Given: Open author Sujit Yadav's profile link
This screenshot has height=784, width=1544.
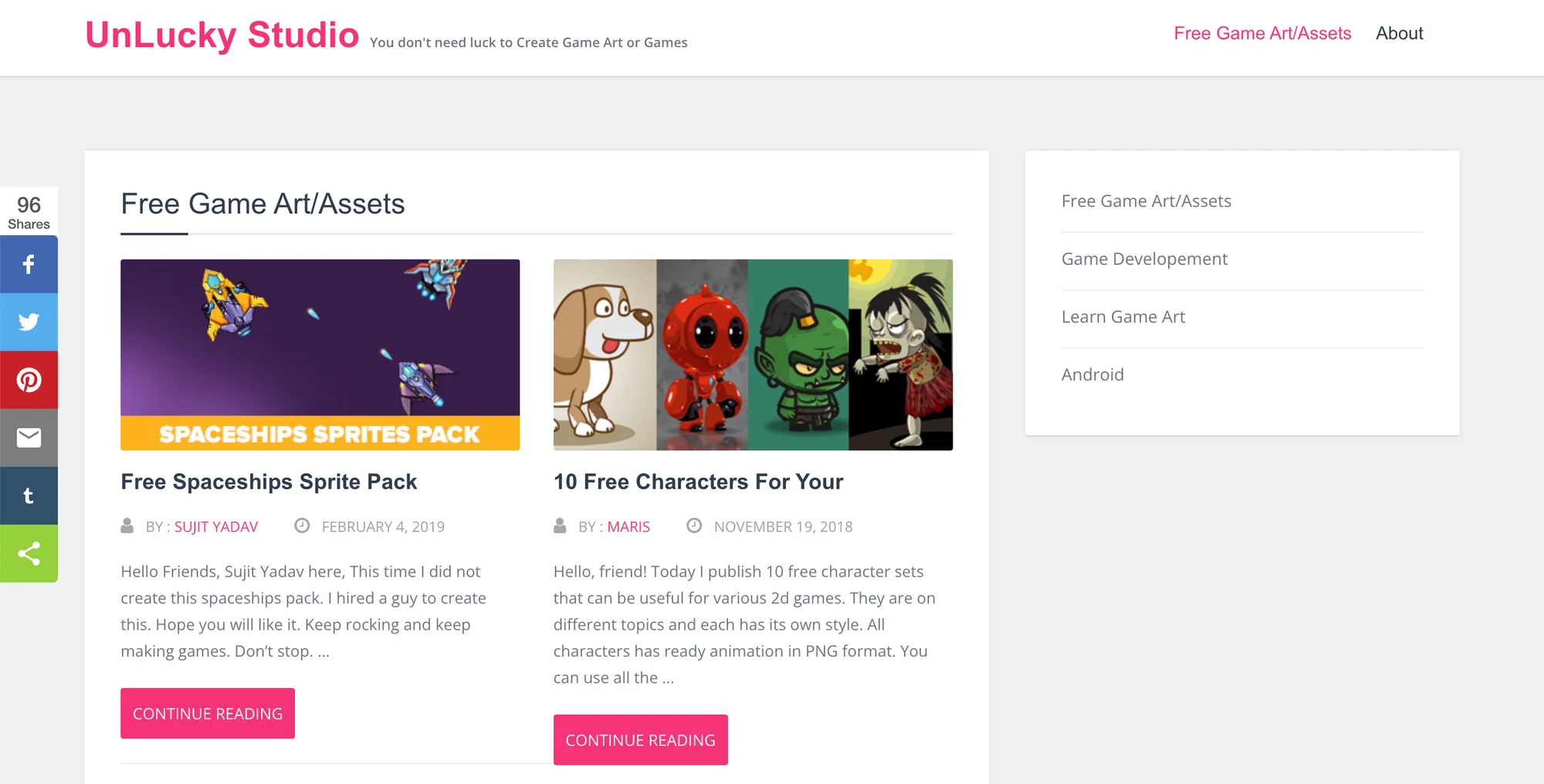Looking at the screenshot, I should click(215, 526).
